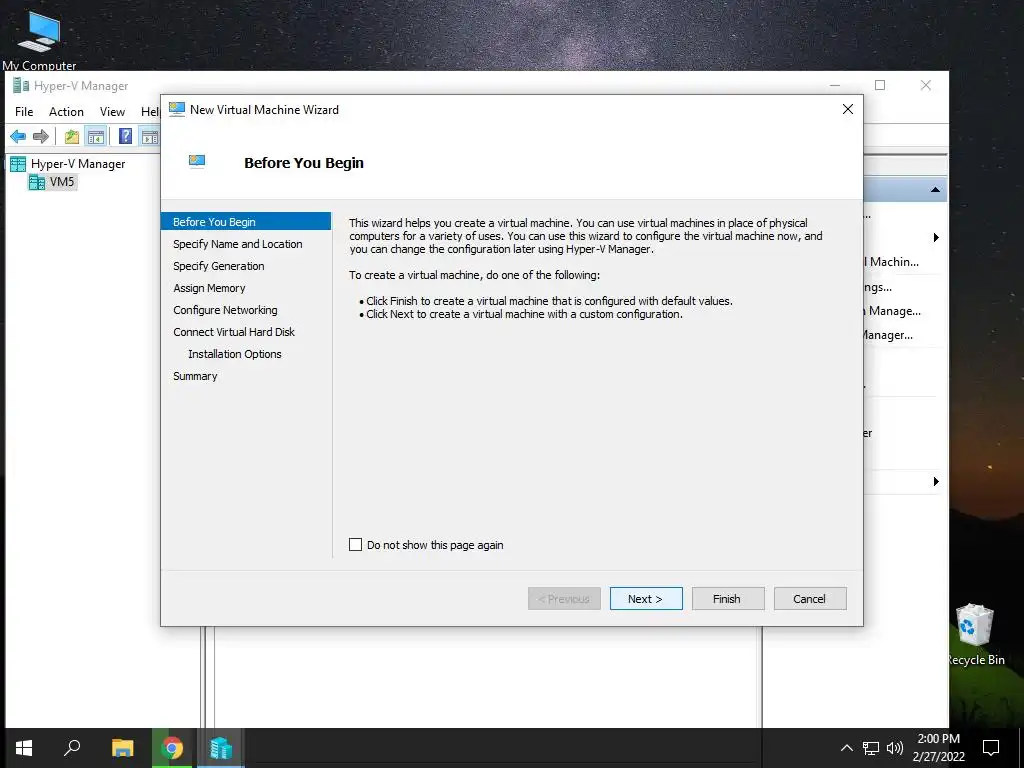Toggle Show/Hide Action Pane toolbar icon
Image resolution: width=1024 pixels, height=768 pixels.
pos(150,136)
